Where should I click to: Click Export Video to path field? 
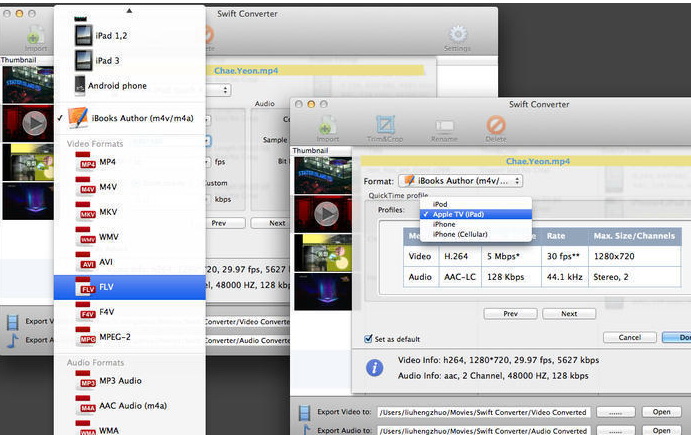tap(483, 412)
